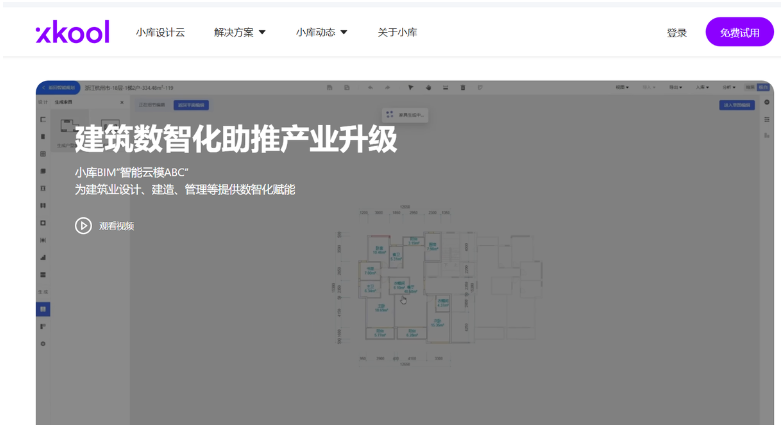Select the highlighted blue icon in the editor's left sidebar

(43, 309)
